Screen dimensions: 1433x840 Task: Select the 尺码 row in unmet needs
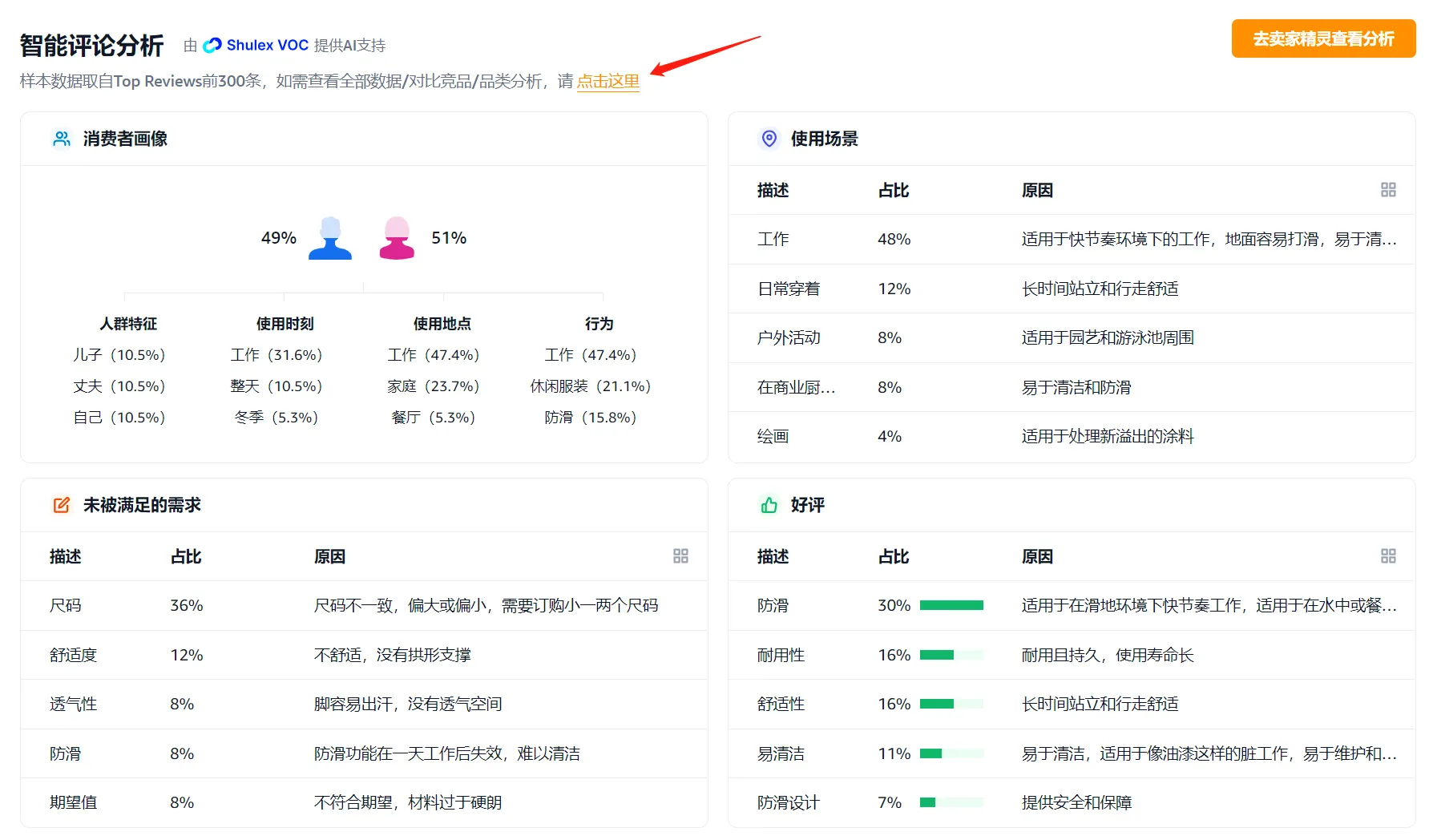(361, 605)
